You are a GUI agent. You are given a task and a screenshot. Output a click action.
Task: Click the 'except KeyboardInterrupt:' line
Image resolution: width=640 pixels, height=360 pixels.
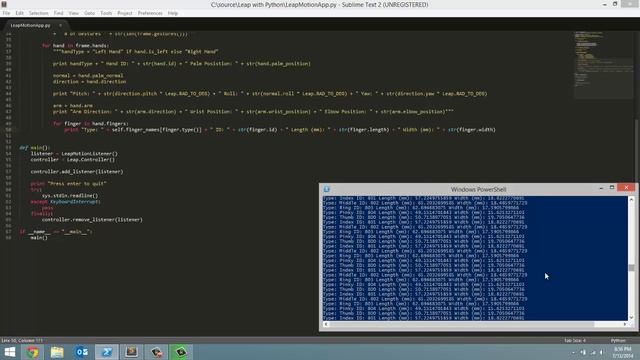point(65,202)
